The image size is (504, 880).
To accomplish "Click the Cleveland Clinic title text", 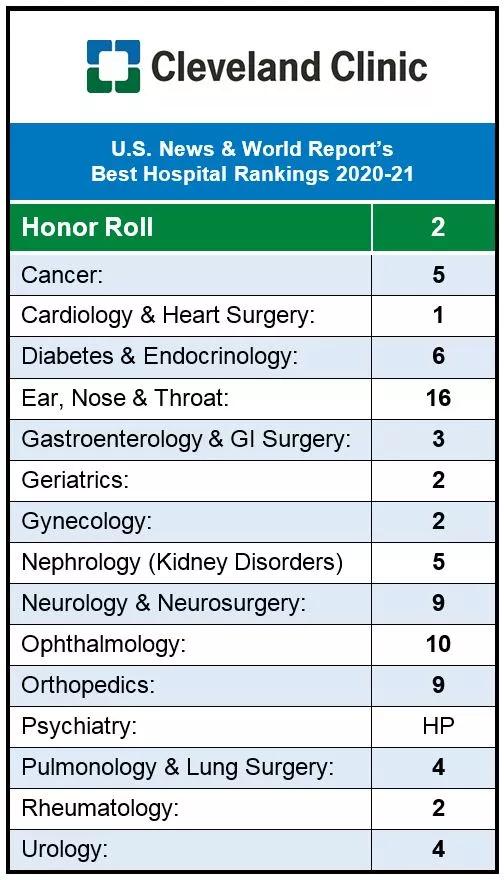I will click(x=289, y=66).
